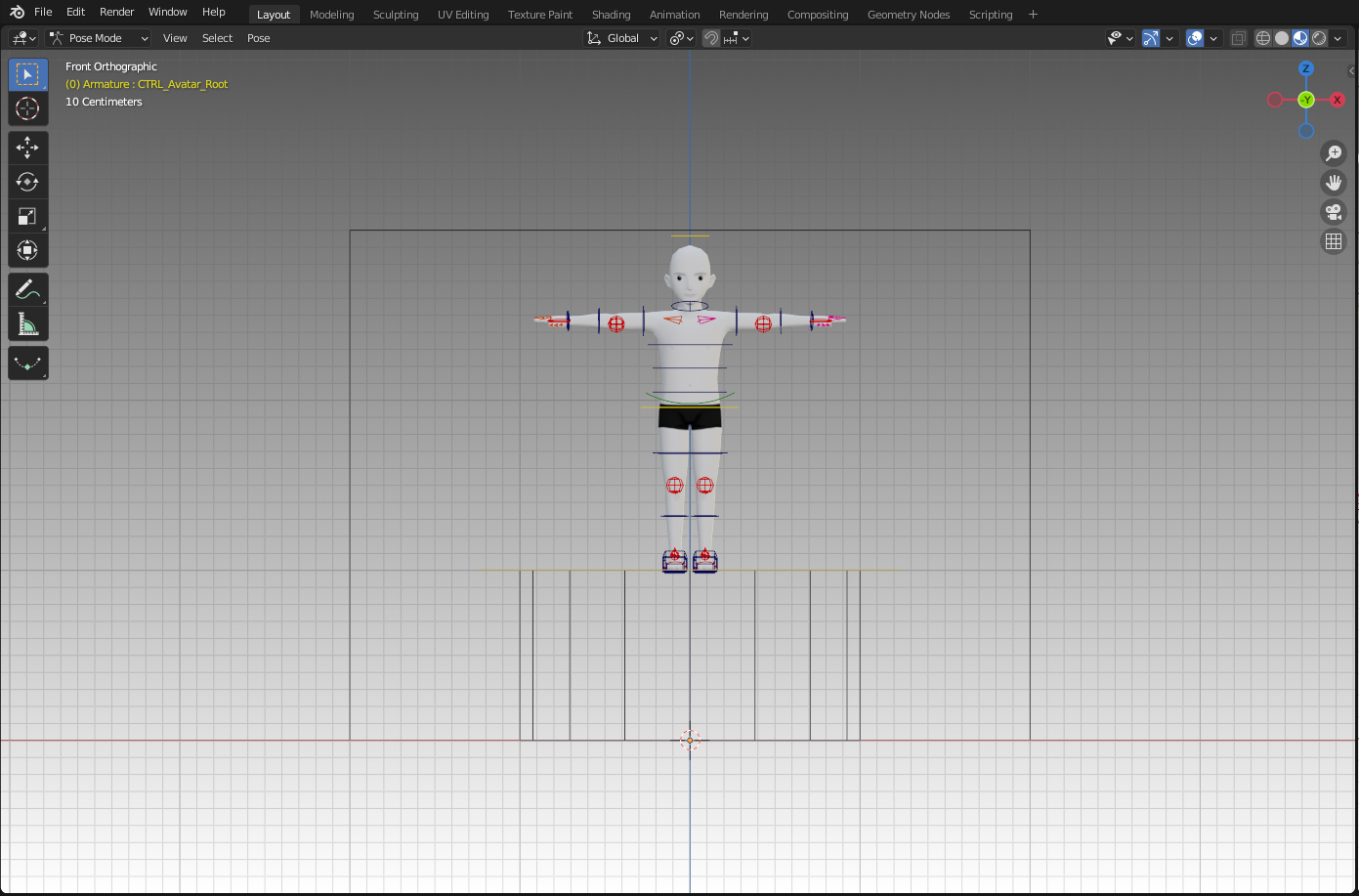Open the transform pivot point dropdown
Screen dimensions: 1359x896
681,38
